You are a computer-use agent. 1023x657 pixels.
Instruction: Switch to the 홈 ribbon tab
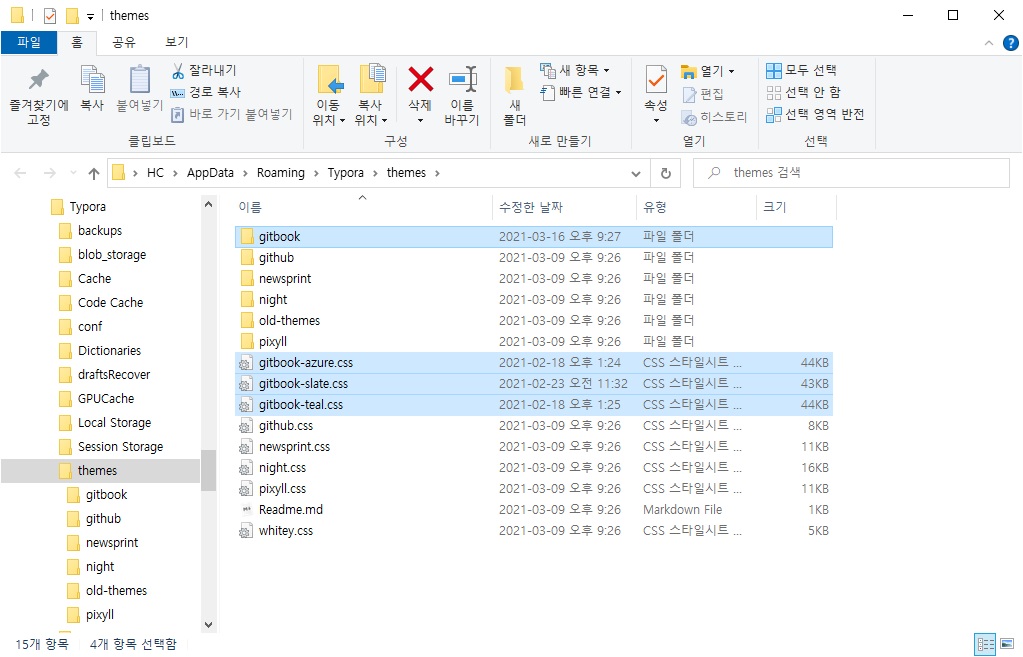click(x=77, y=42)
